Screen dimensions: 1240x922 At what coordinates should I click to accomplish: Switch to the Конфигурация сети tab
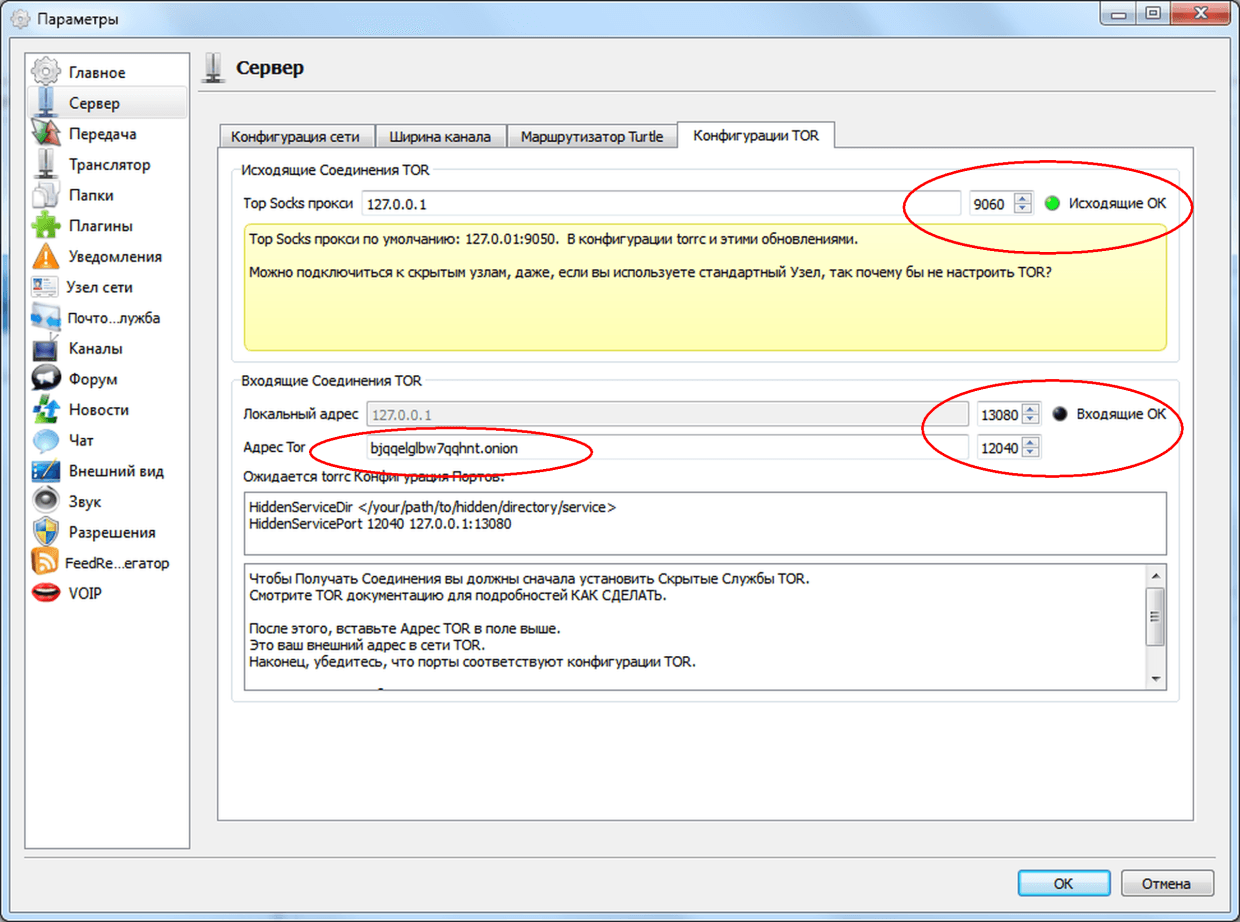pyautogui.click(x=296, y=137)
